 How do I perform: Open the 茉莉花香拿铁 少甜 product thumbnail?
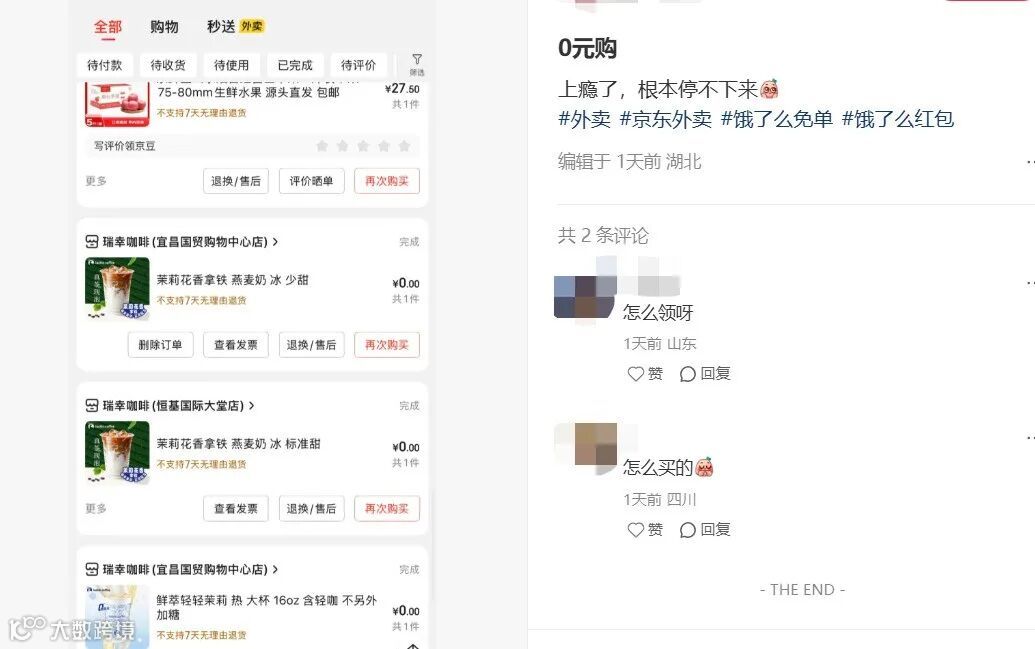pyautogui.click(x=117, y=289)
